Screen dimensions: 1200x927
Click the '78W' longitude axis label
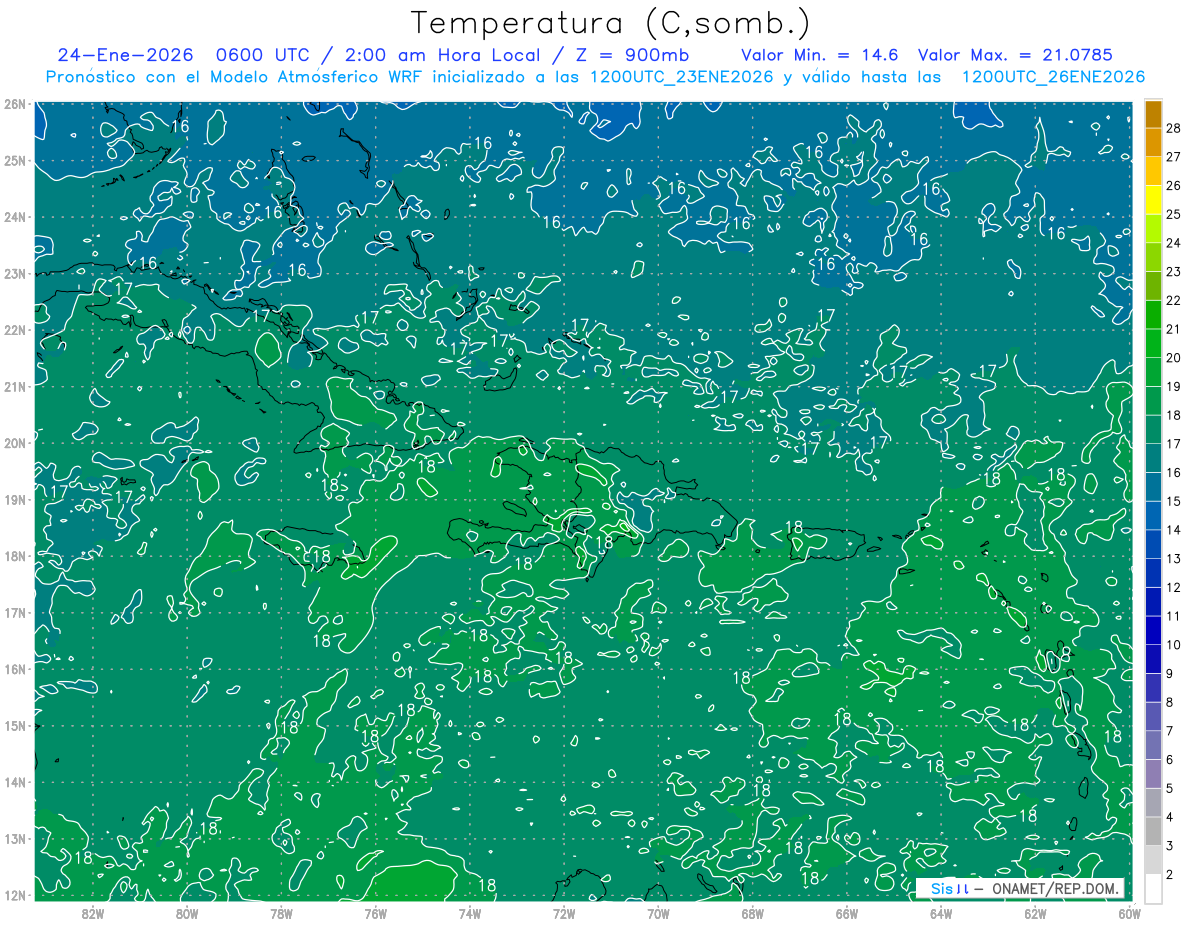pyautogui.click(x=281, y=913)
